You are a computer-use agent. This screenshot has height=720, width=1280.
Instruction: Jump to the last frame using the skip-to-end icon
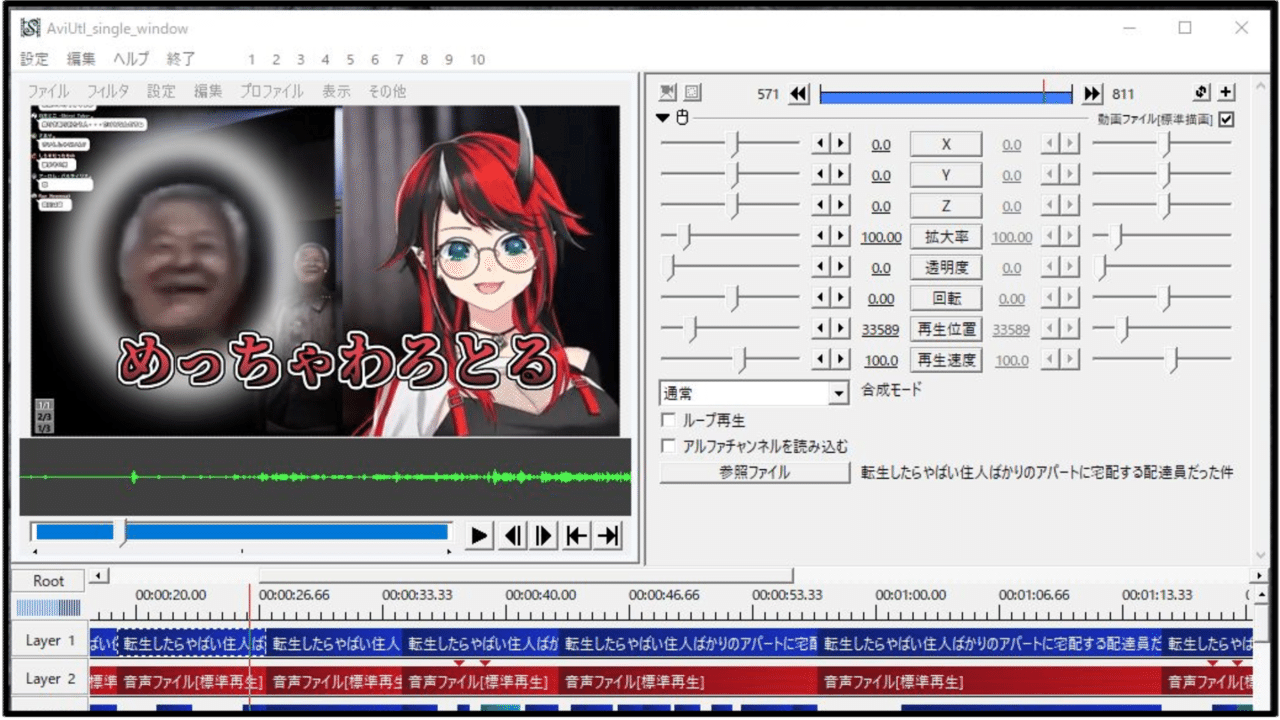click(x=608, y=535)
